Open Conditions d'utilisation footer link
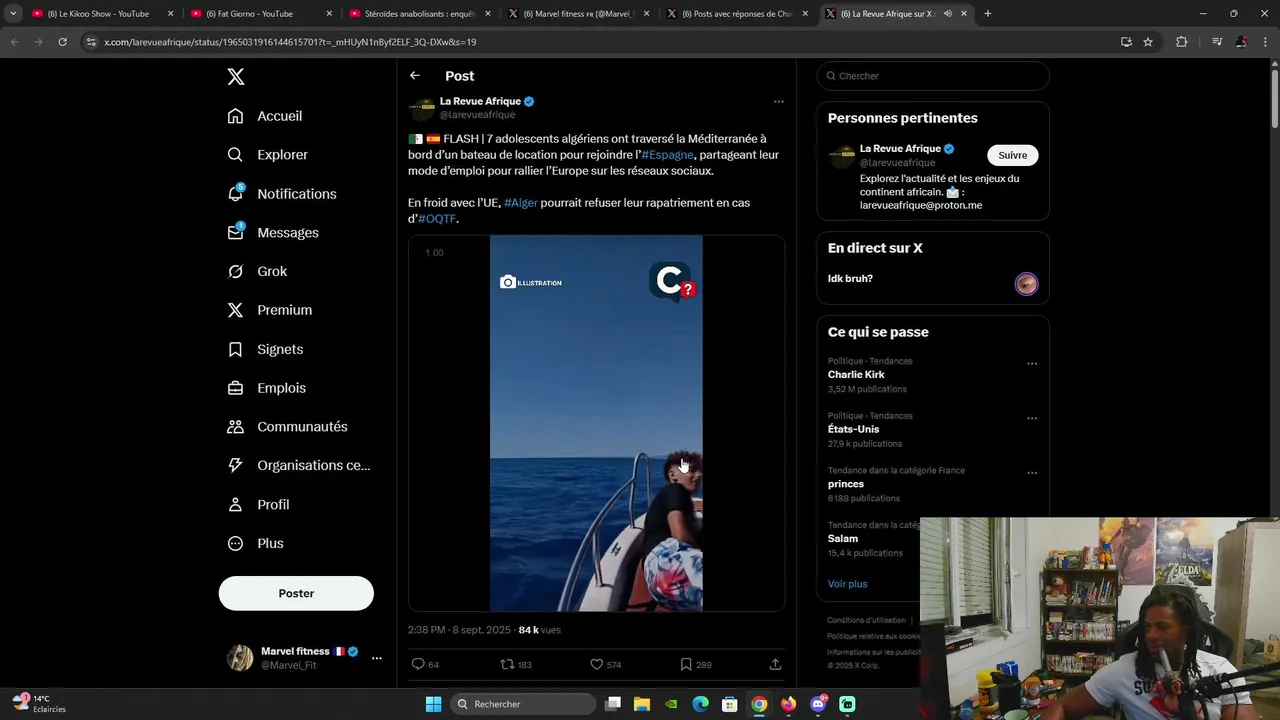Image resolution: width=1280 pixels, height=720 pixels. [x=866, y=620]
